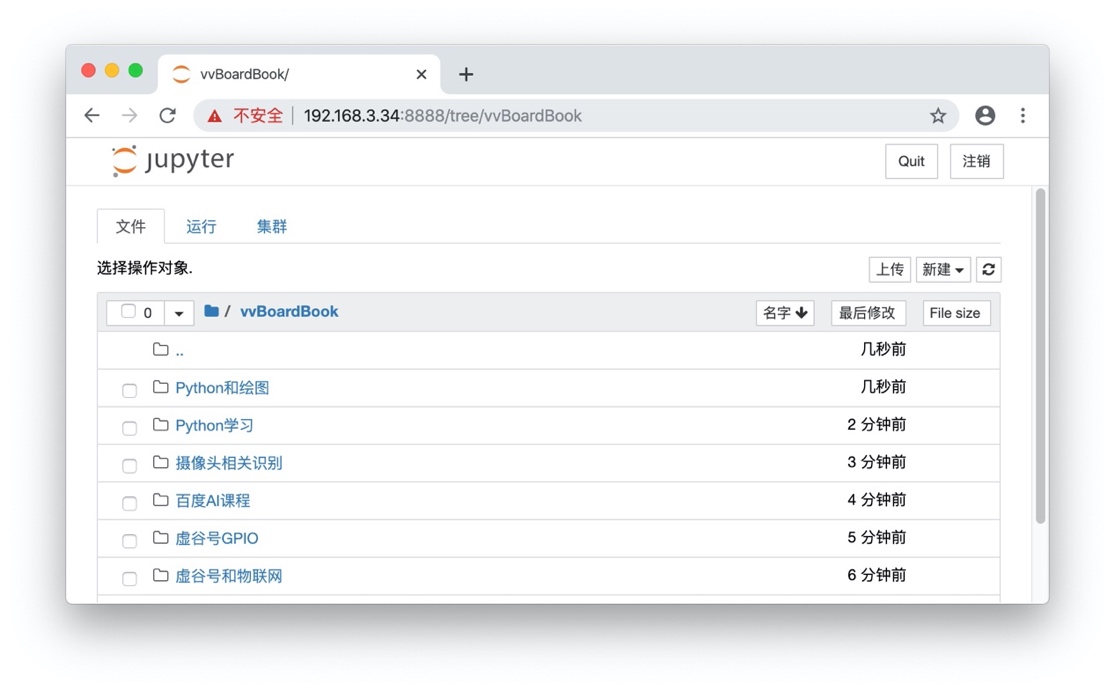This screenshot has height=691, width=1115.
Task: Open the 百度AI课程 folder link
Action: pos(213,500)
